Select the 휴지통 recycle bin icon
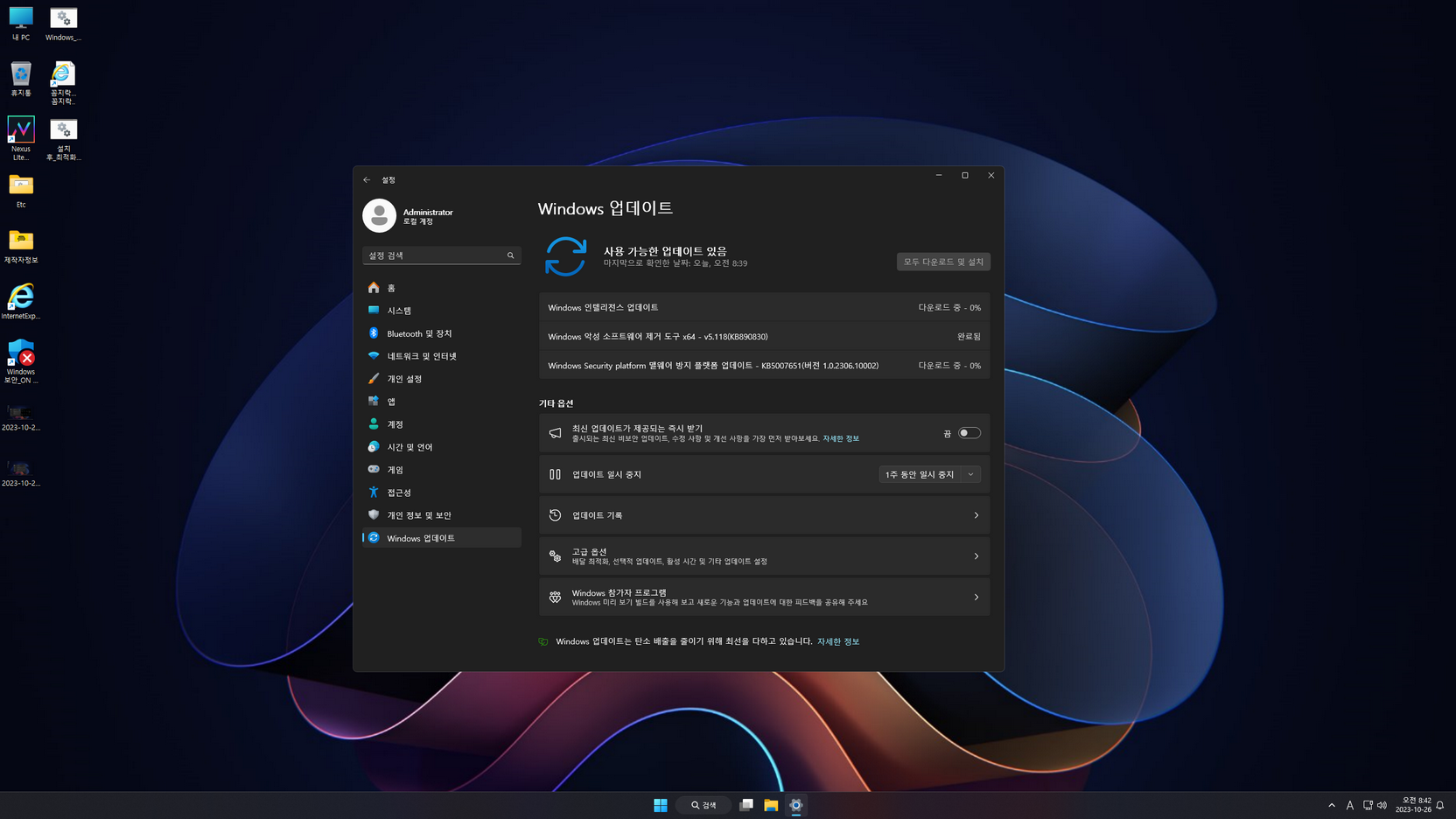 point(21,79)
